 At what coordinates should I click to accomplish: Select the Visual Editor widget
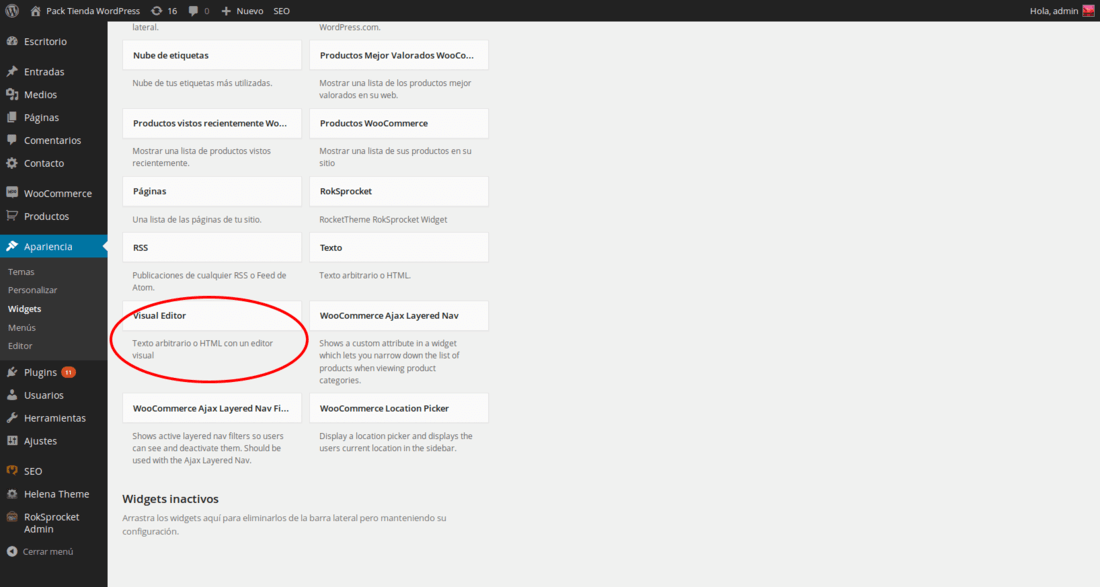(212, 316)
